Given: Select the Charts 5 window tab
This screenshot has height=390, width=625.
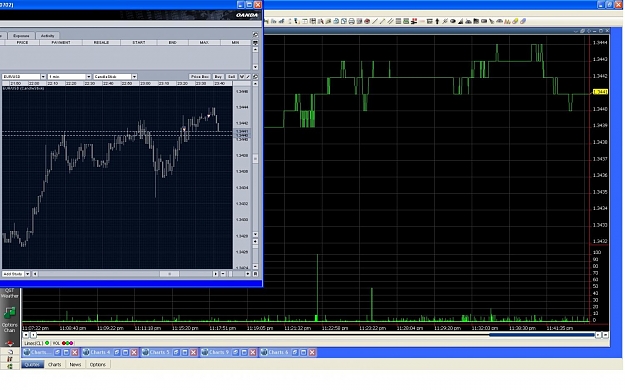Looking at the screenshot, I should (160, 353).
